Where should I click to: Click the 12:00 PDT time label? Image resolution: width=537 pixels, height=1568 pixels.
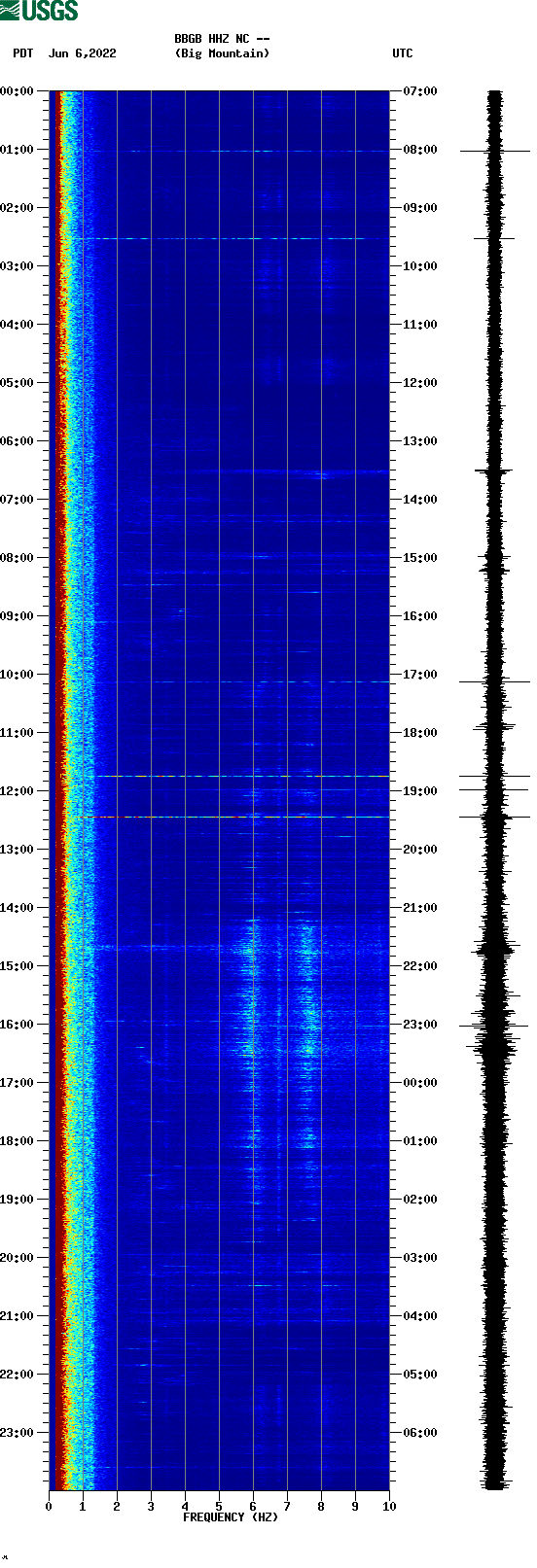point(18,791)
